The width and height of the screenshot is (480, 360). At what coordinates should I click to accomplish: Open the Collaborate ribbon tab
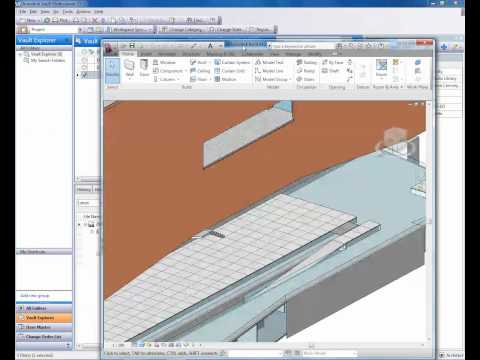point(253,54)
